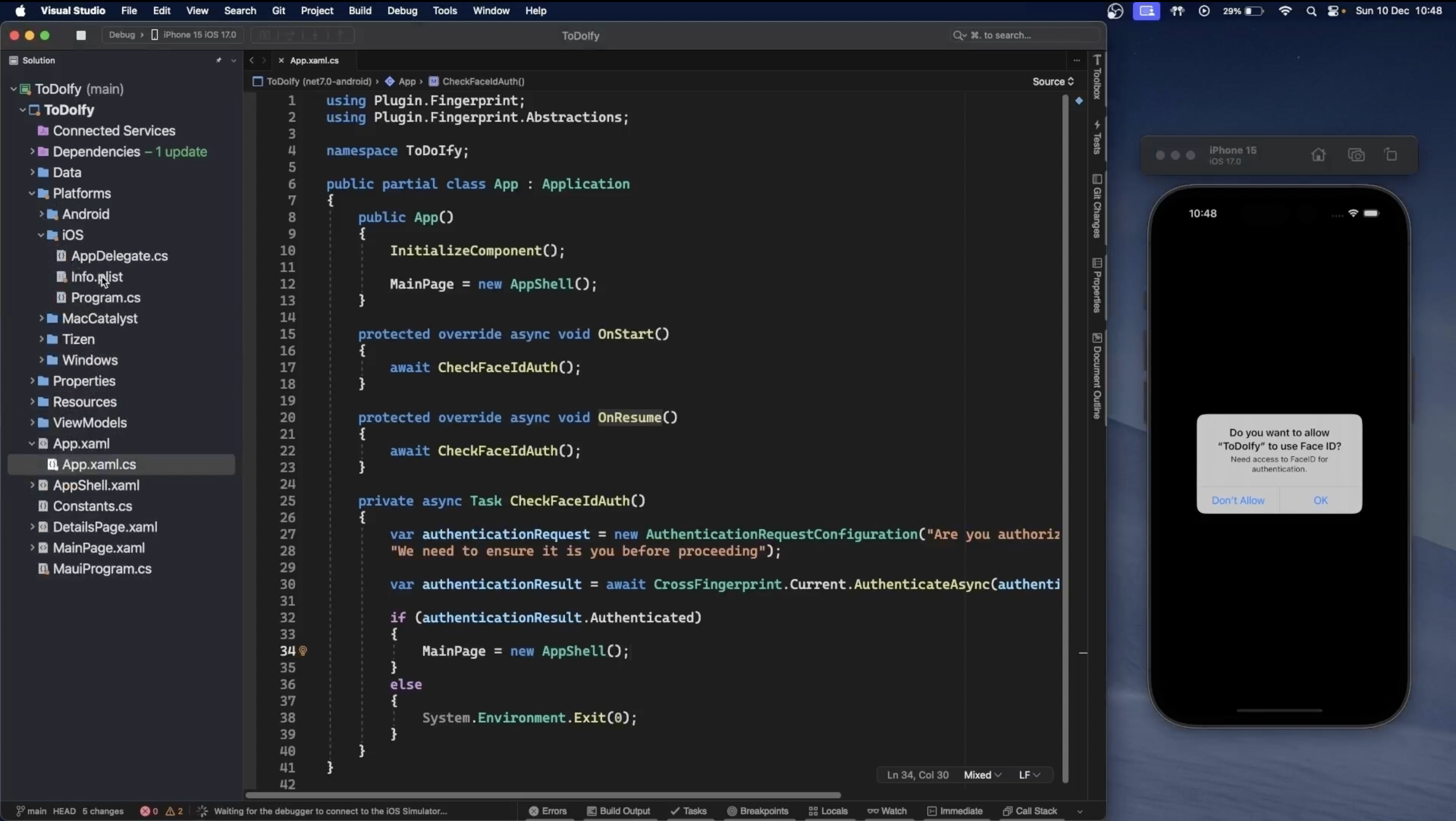Open macOS Spotlight search icon

[1311, 11]
